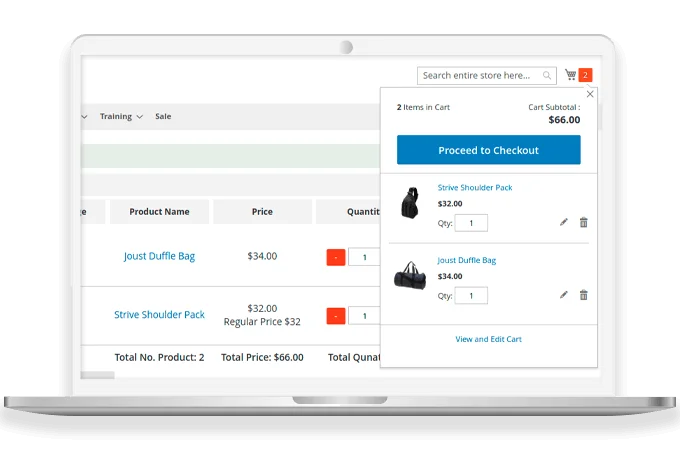Open View and Edit Cart link
The image size is (680, 450).
(x=488, y=339)
